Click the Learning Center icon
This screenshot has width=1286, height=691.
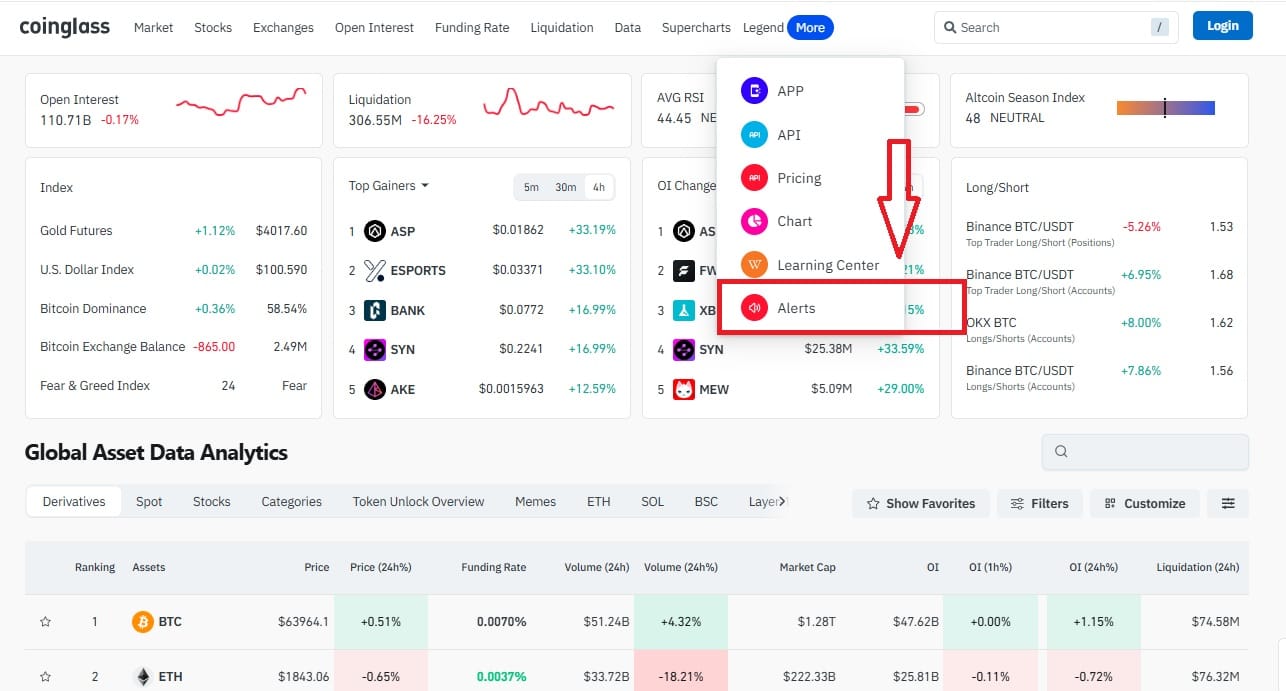(x=753, y=265)
